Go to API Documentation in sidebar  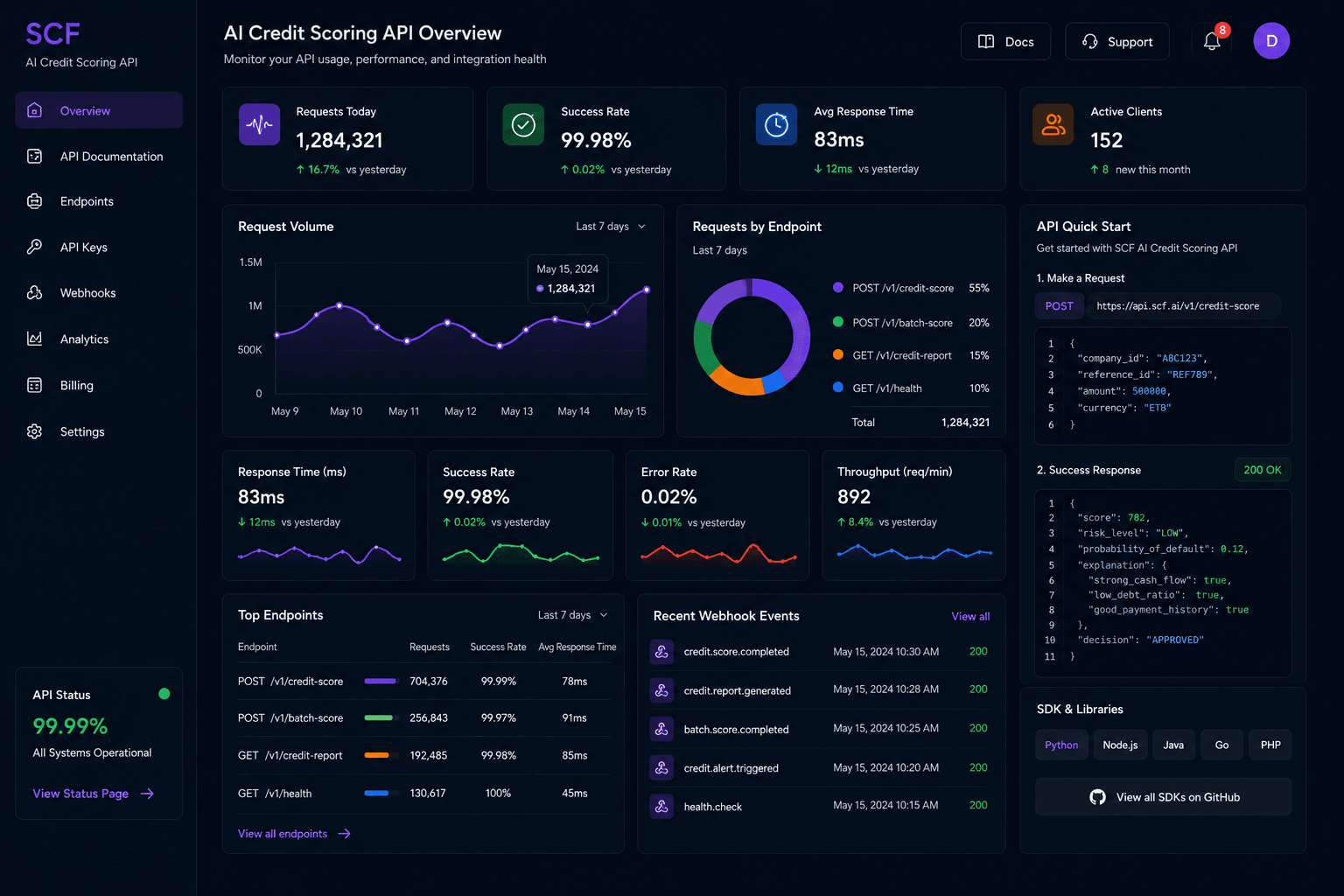pyautogui.click(x=99, y=157)
